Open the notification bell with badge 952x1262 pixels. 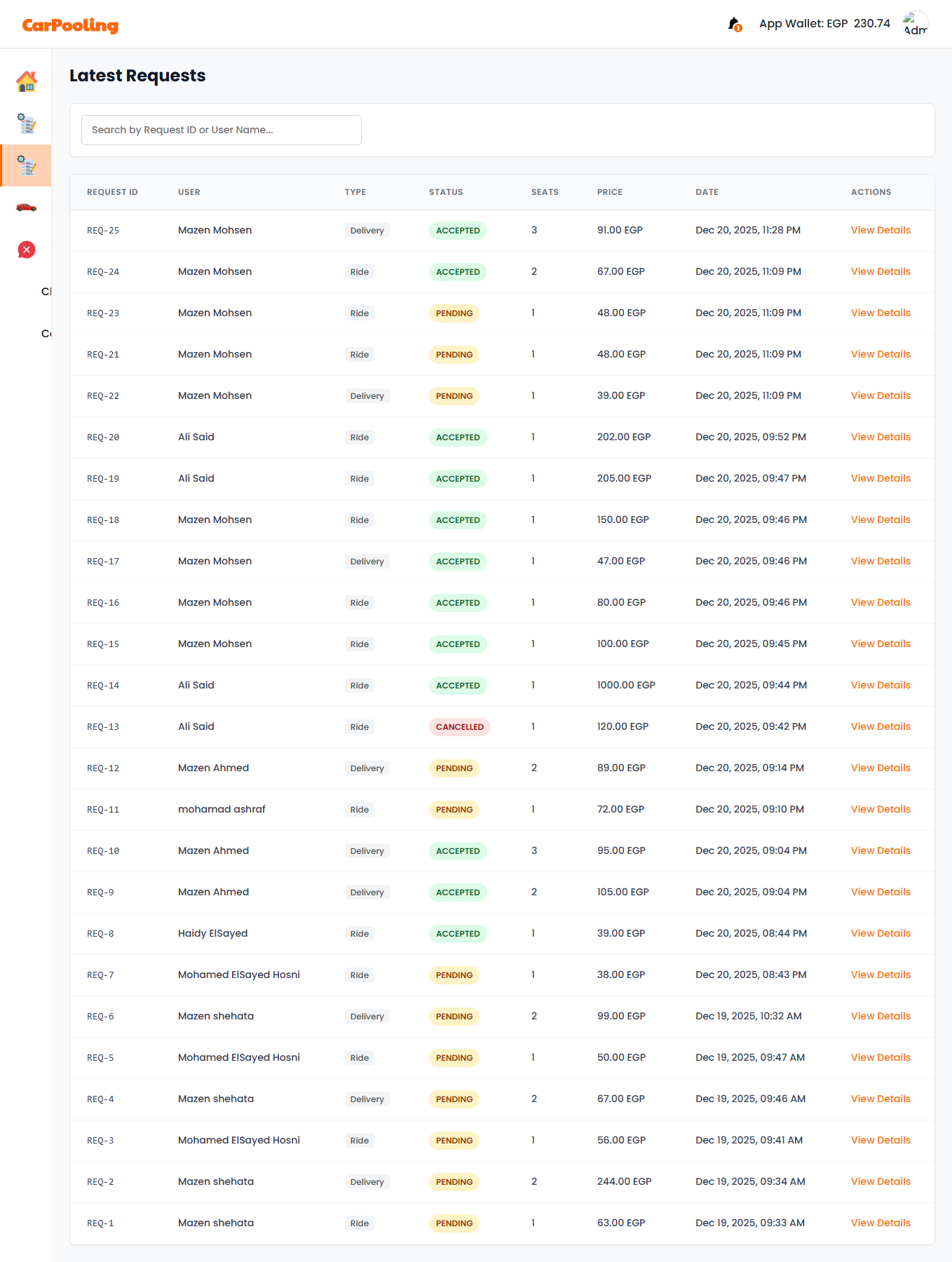click(x=734, y=25)
